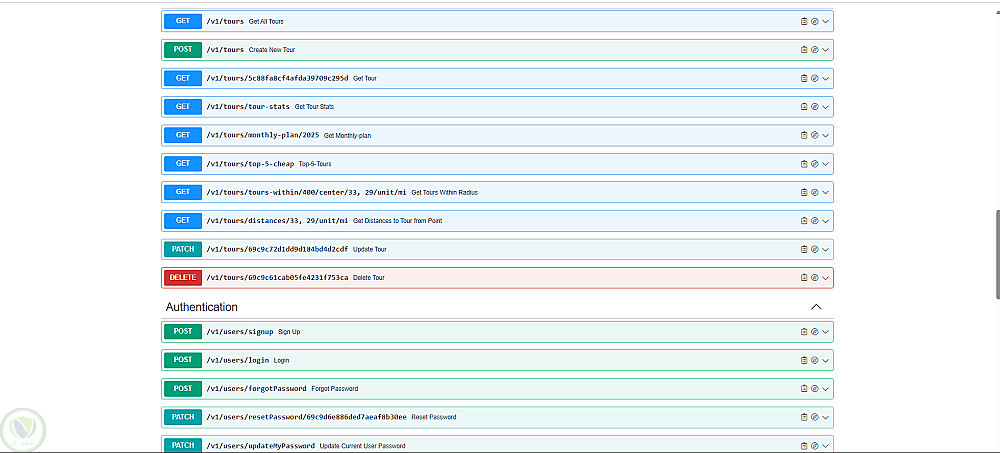Click the circular link icon on Reset Password row
The image size is (1000, 453).
pyautogui.click(x=814, y=417)
